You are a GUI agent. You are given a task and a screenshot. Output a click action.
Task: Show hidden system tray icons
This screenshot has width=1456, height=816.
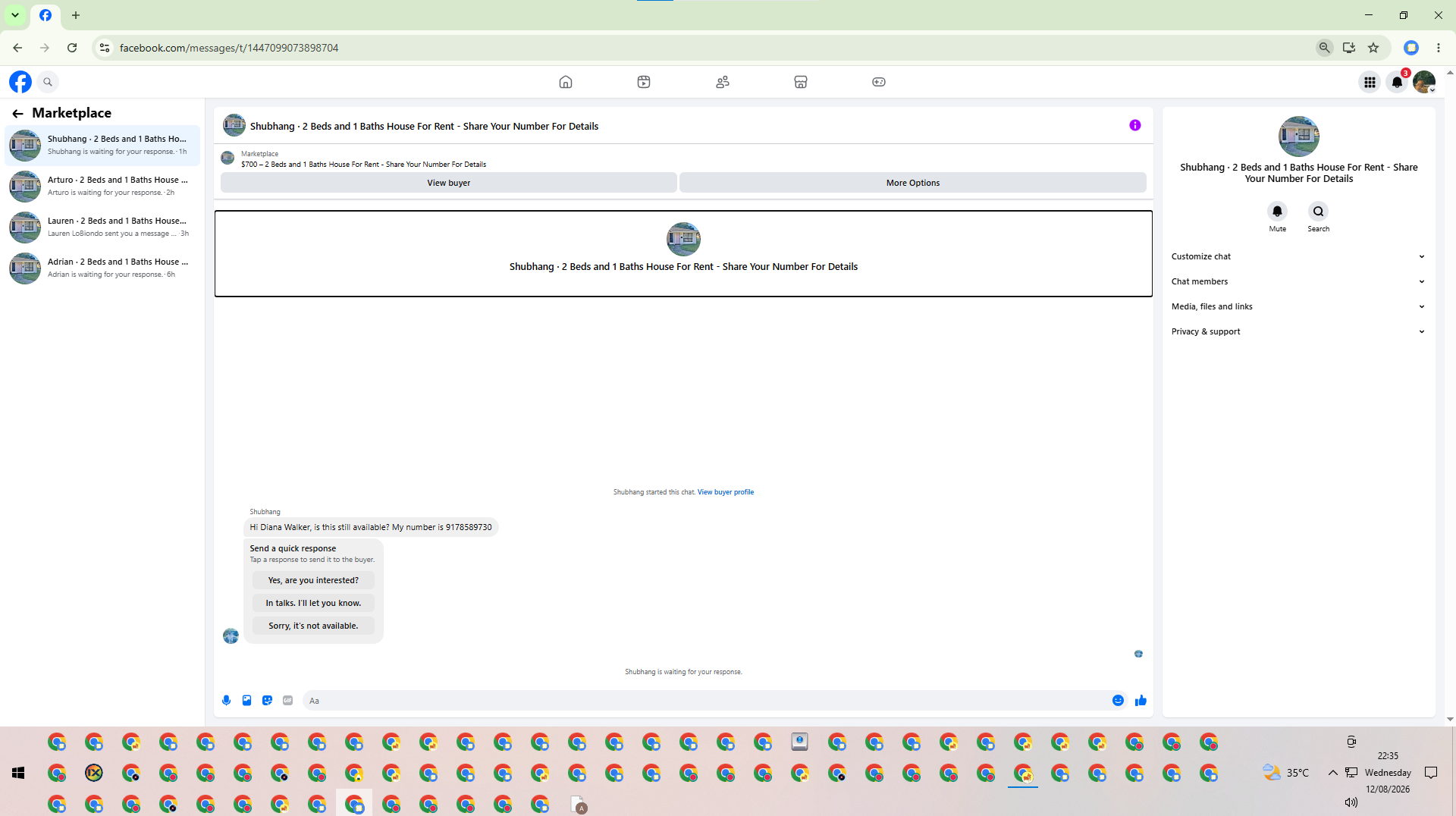point(1332,773)
